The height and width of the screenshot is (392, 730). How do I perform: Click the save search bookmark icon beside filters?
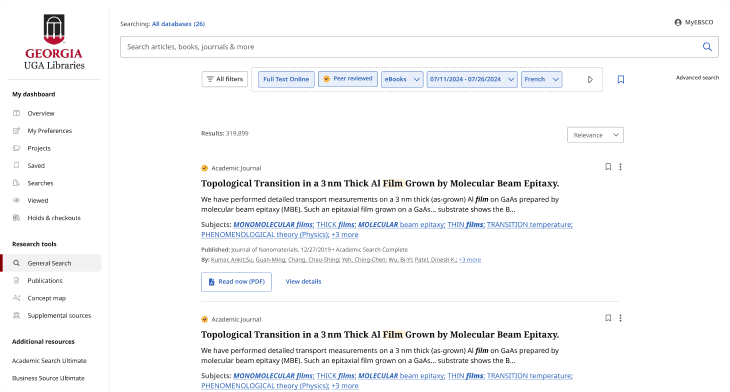pos(621,80)
